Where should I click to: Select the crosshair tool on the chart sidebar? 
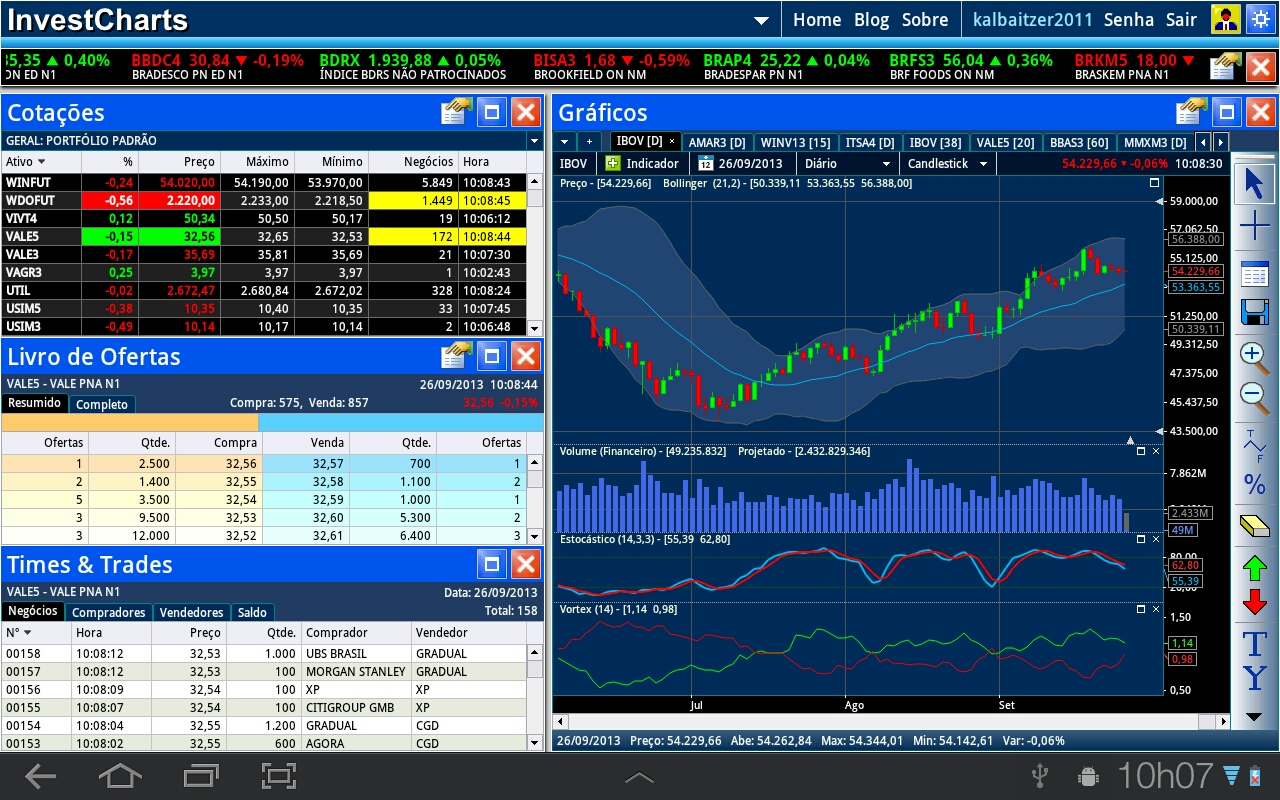click(1255, 226)
